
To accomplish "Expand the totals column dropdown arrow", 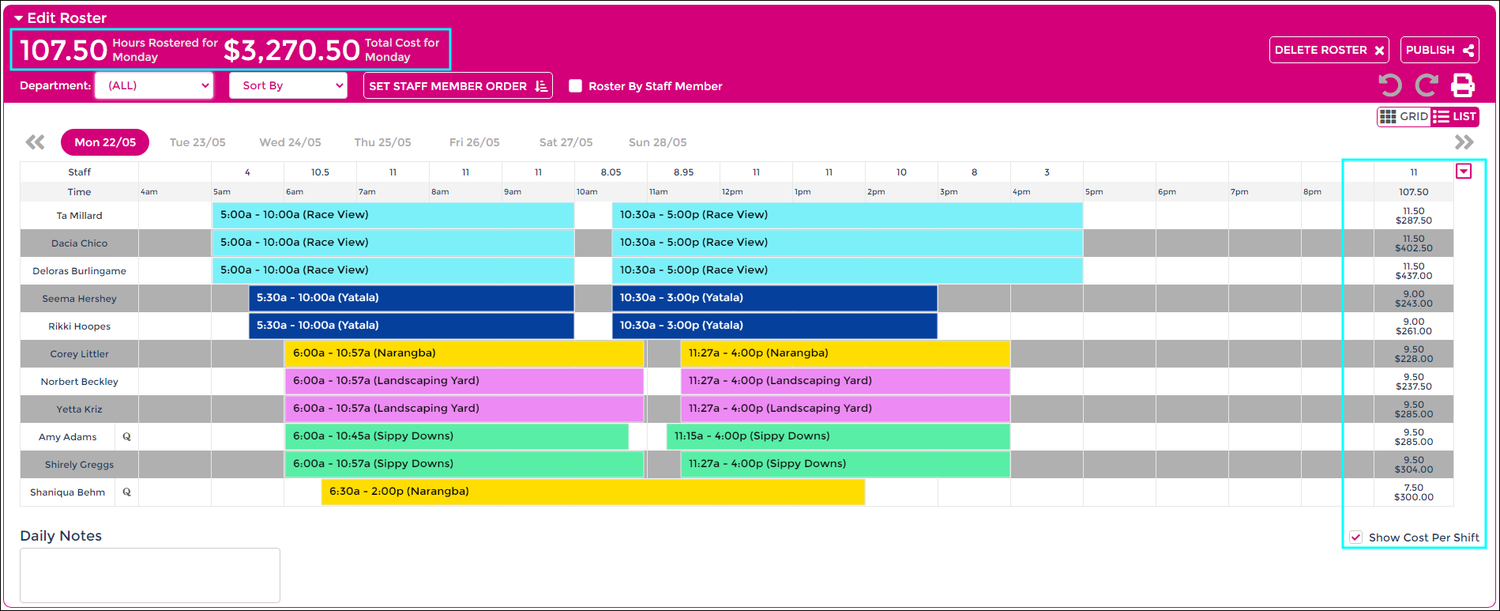I will click(1464, 172).
